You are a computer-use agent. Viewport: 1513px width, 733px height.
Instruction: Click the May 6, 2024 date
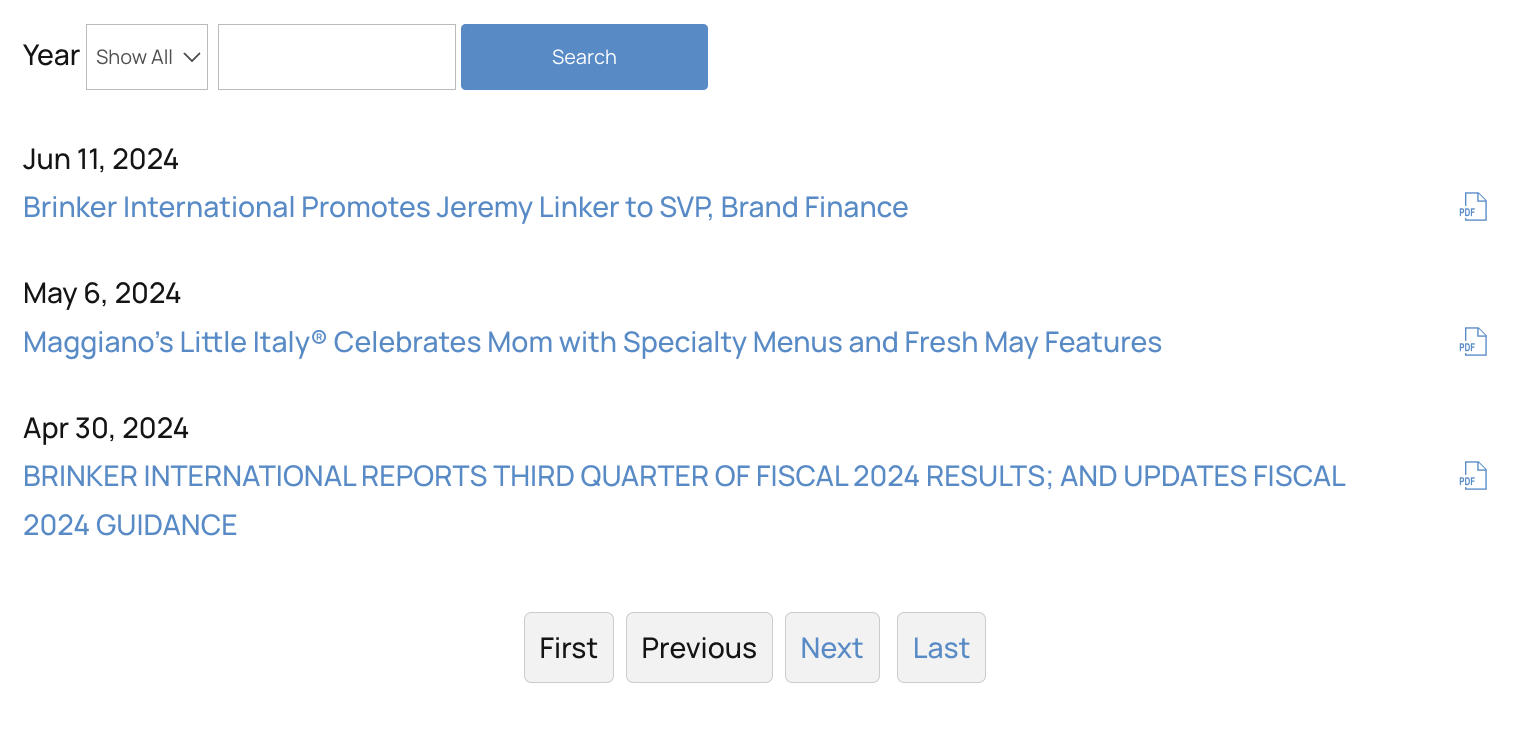point(102,293)
